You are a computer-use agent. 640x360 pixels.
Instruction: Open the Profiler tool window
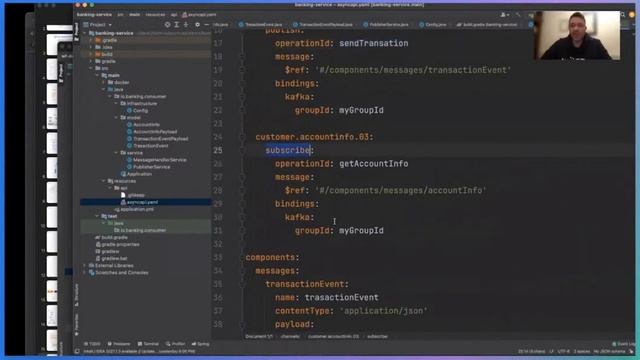175,344
